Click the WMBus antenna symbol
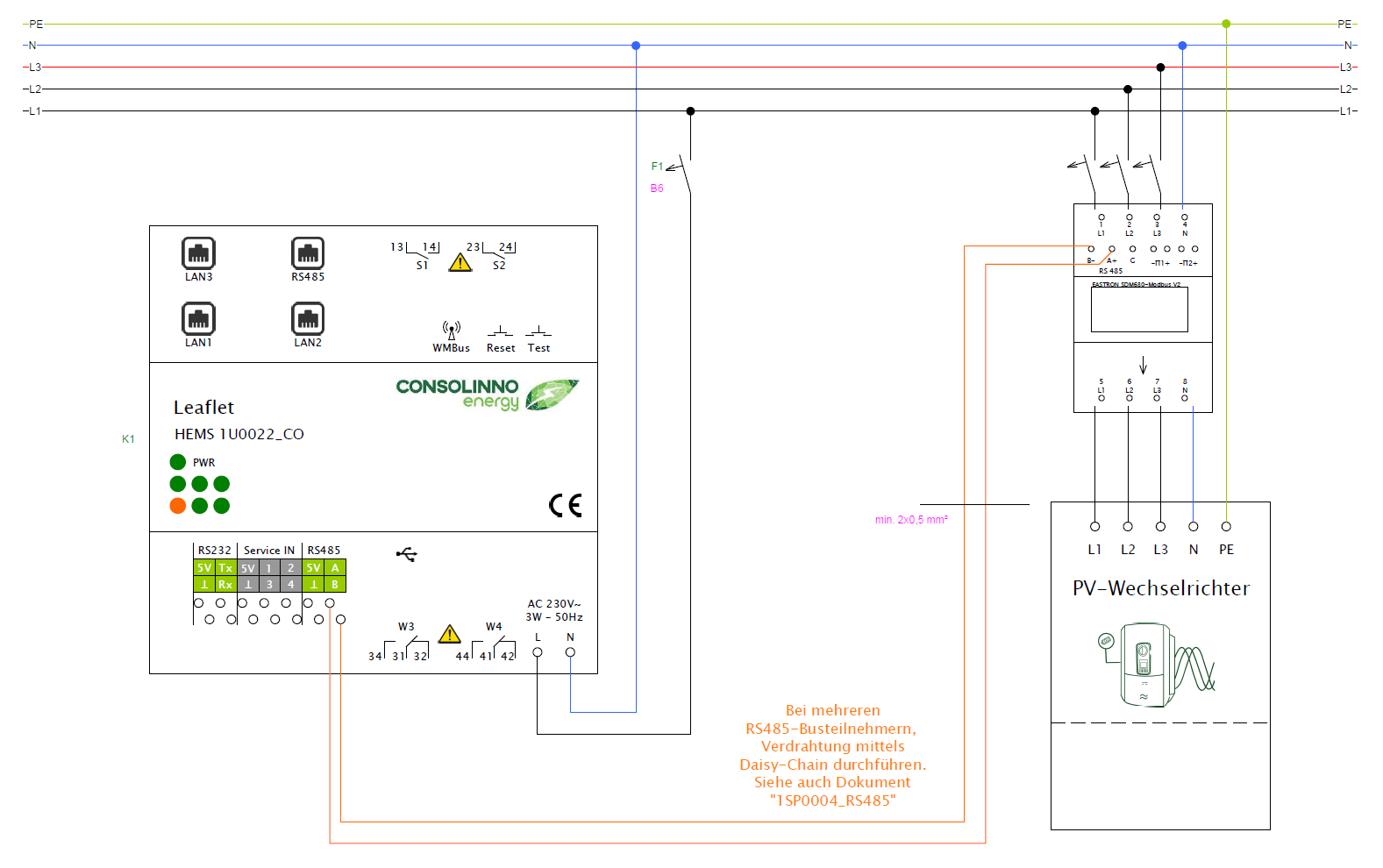Viewport: 1383px width, 868px height. [452, 331]
